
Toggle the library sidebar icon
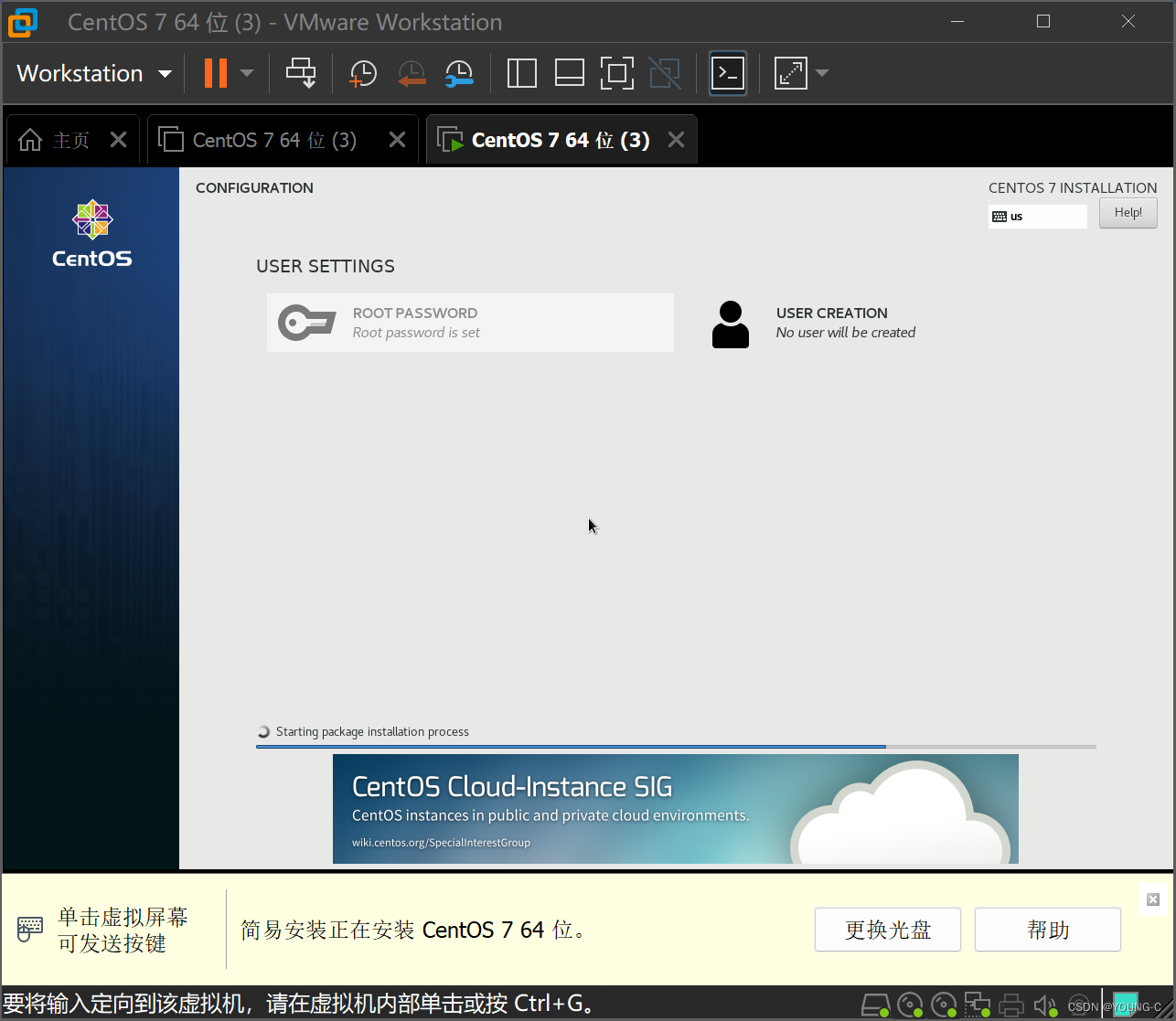[x=521, y=73]
